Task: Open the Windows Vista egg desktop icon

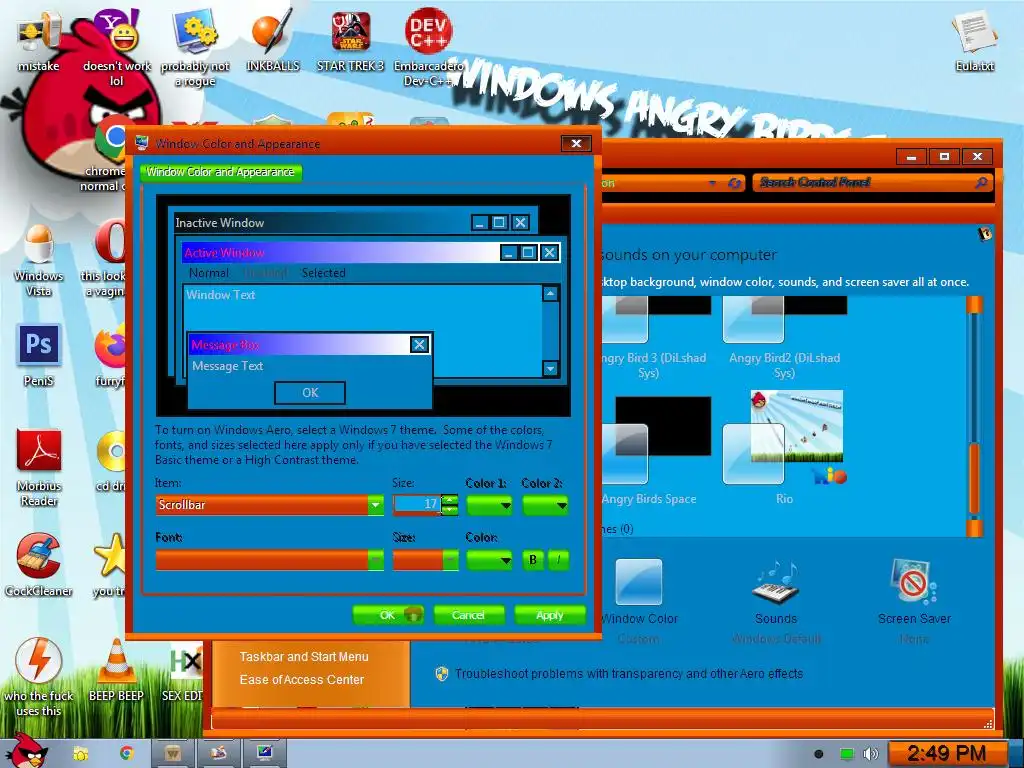Action: [38, 260]
